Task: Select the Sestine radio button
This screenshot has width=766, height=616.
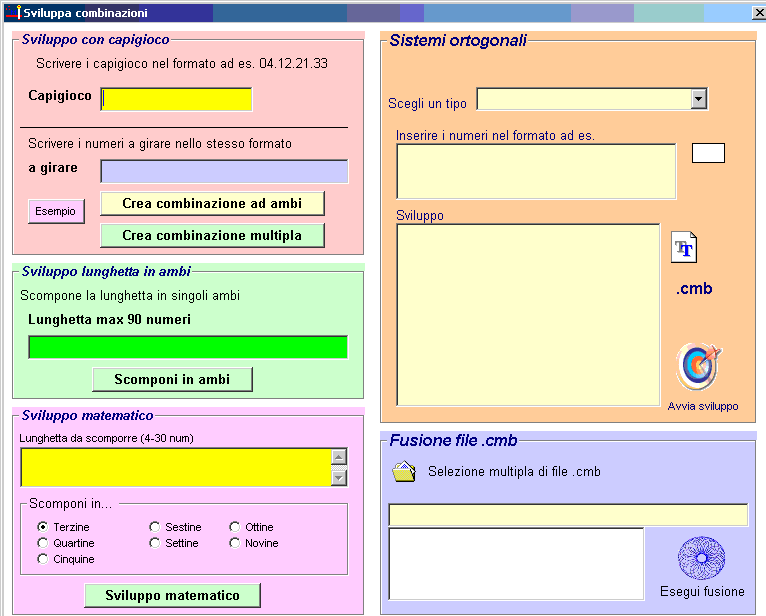Action: pyautogui.click(x=155, y=527)
